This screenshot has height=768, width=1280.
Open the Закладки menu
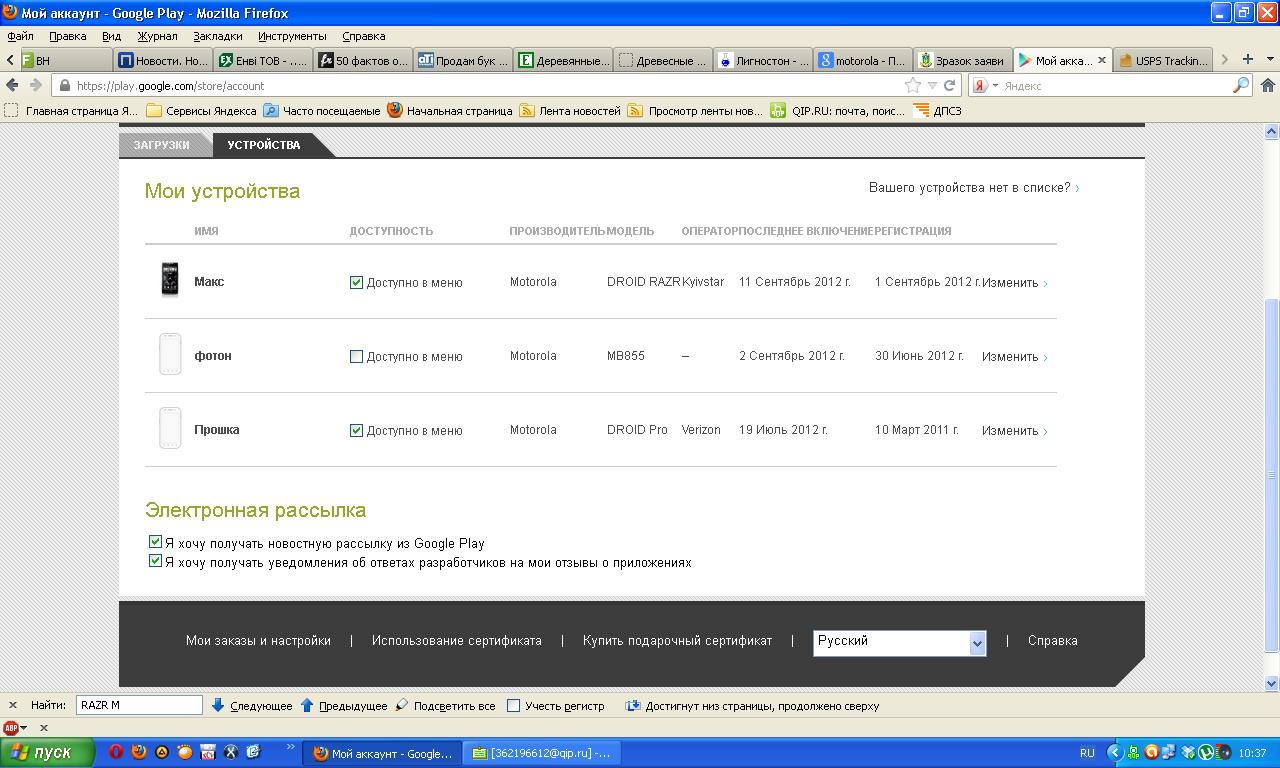pos(218,36)
